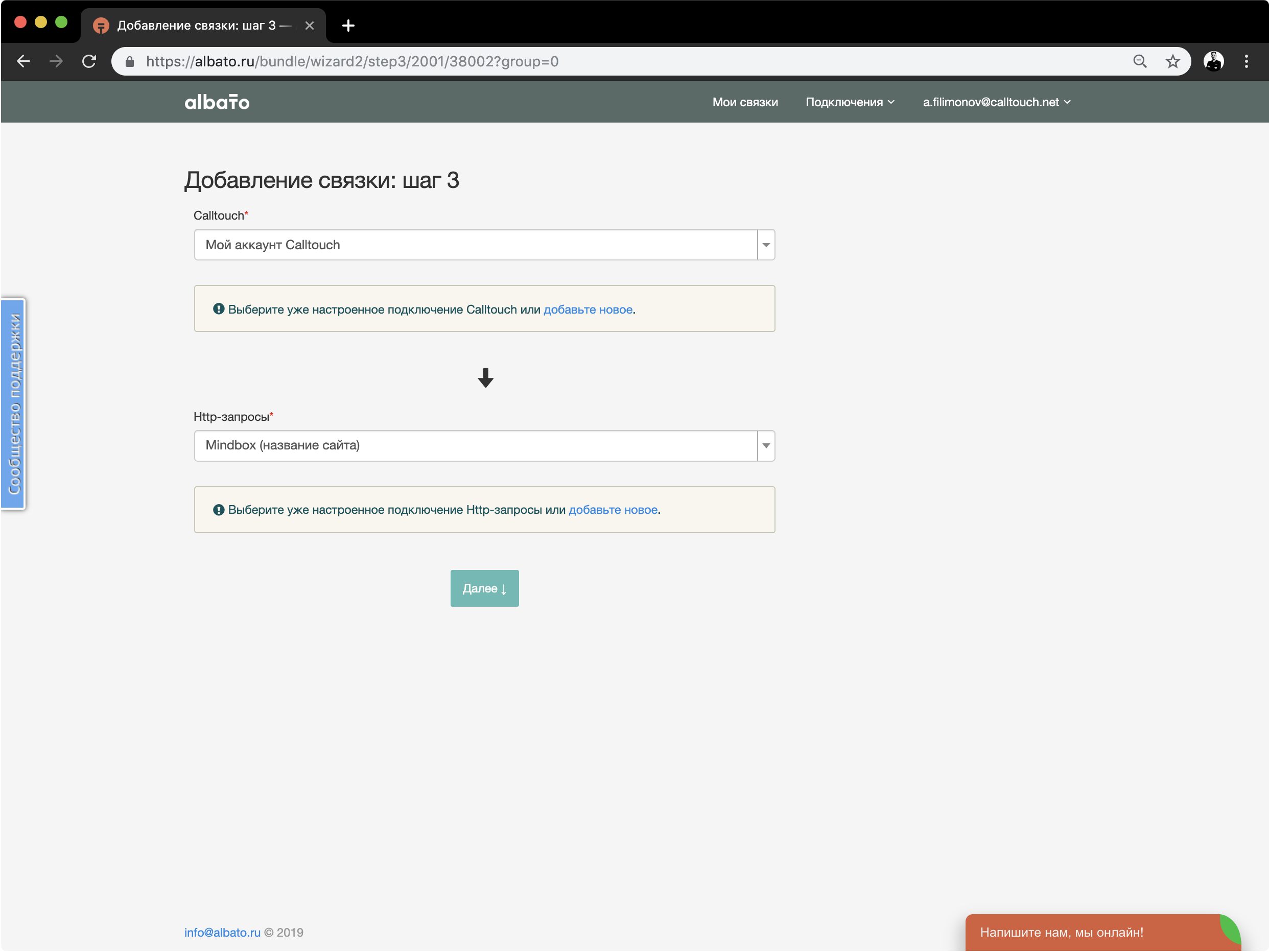
Task: Open the Chrome profile avatar
Action: click(1213, 61)
